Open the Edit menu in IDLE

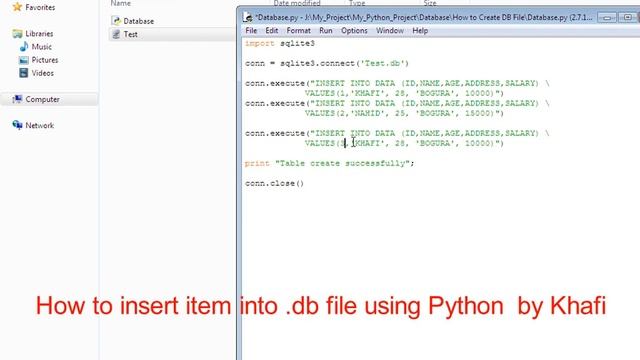pyautogui.click(x=271, y=31)
